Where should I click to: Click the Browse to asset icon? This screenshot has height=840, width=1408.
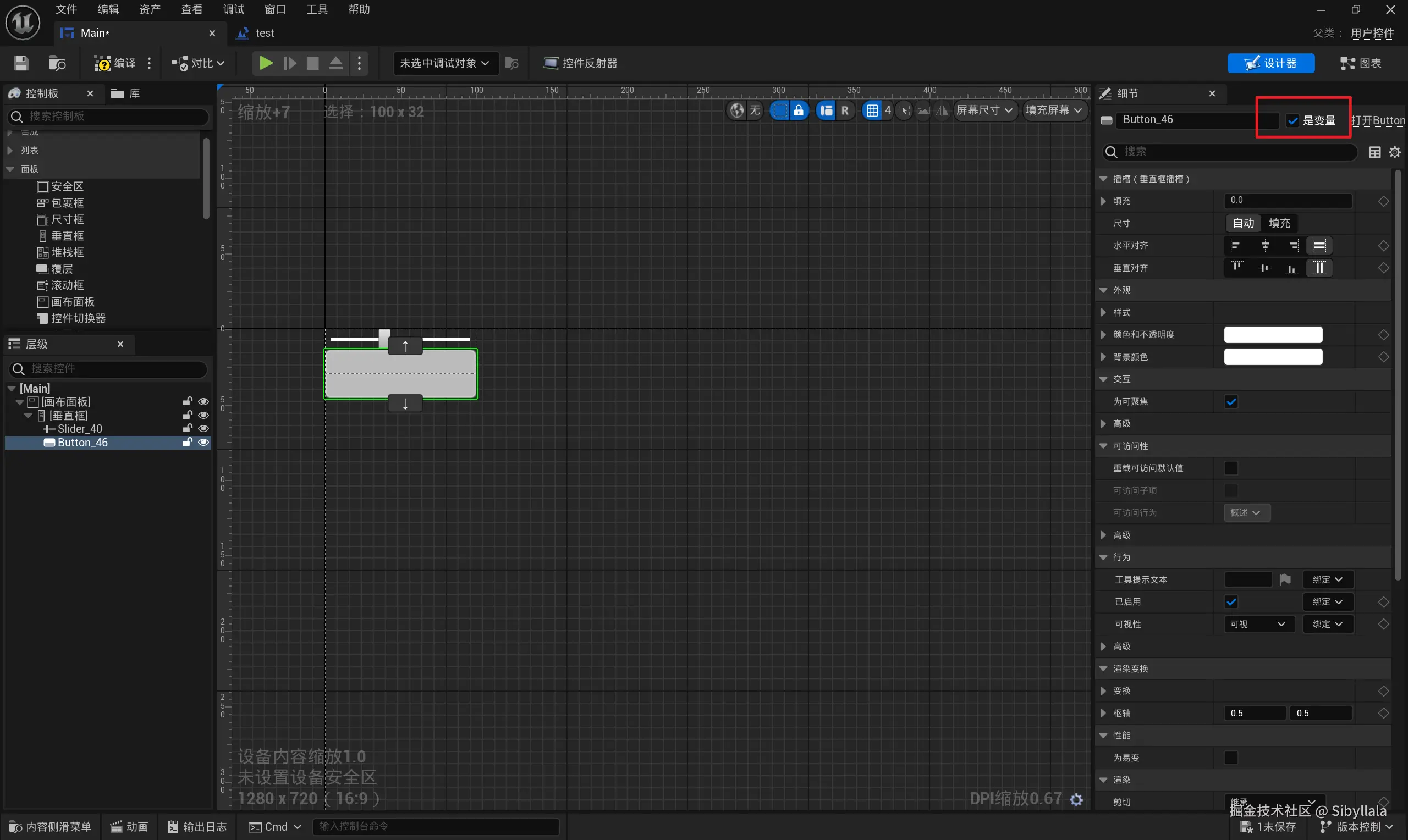(57, 63)
